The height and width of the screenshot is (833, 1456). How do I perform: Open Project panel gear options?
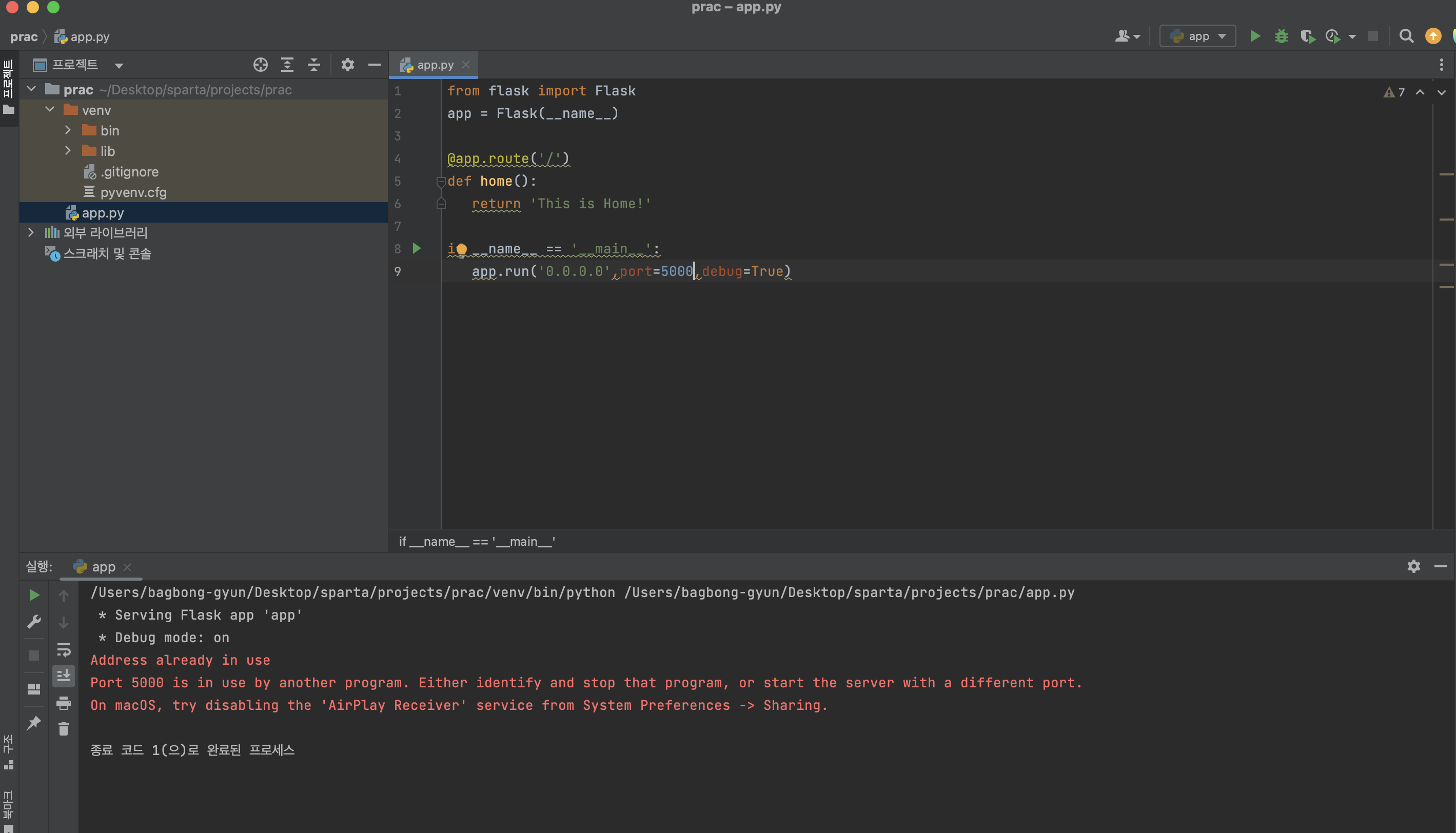click(347, 65)
